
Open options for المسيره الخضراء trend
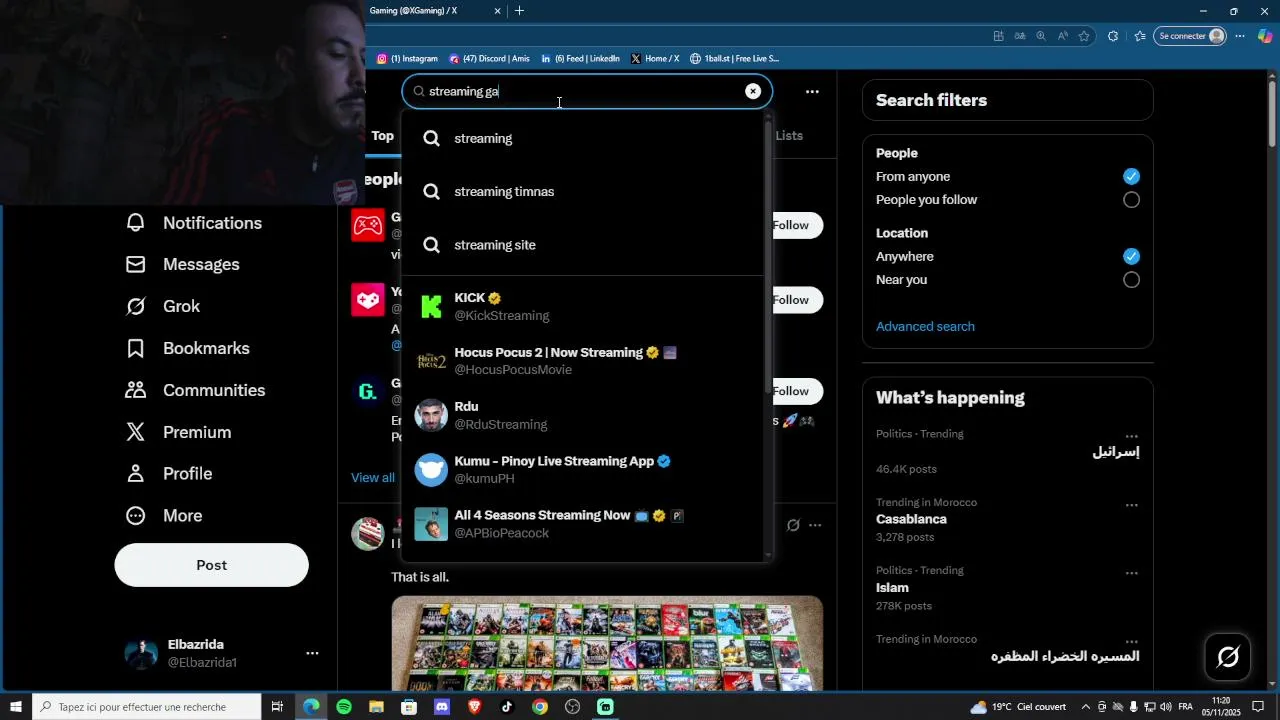coord(1132,641)
